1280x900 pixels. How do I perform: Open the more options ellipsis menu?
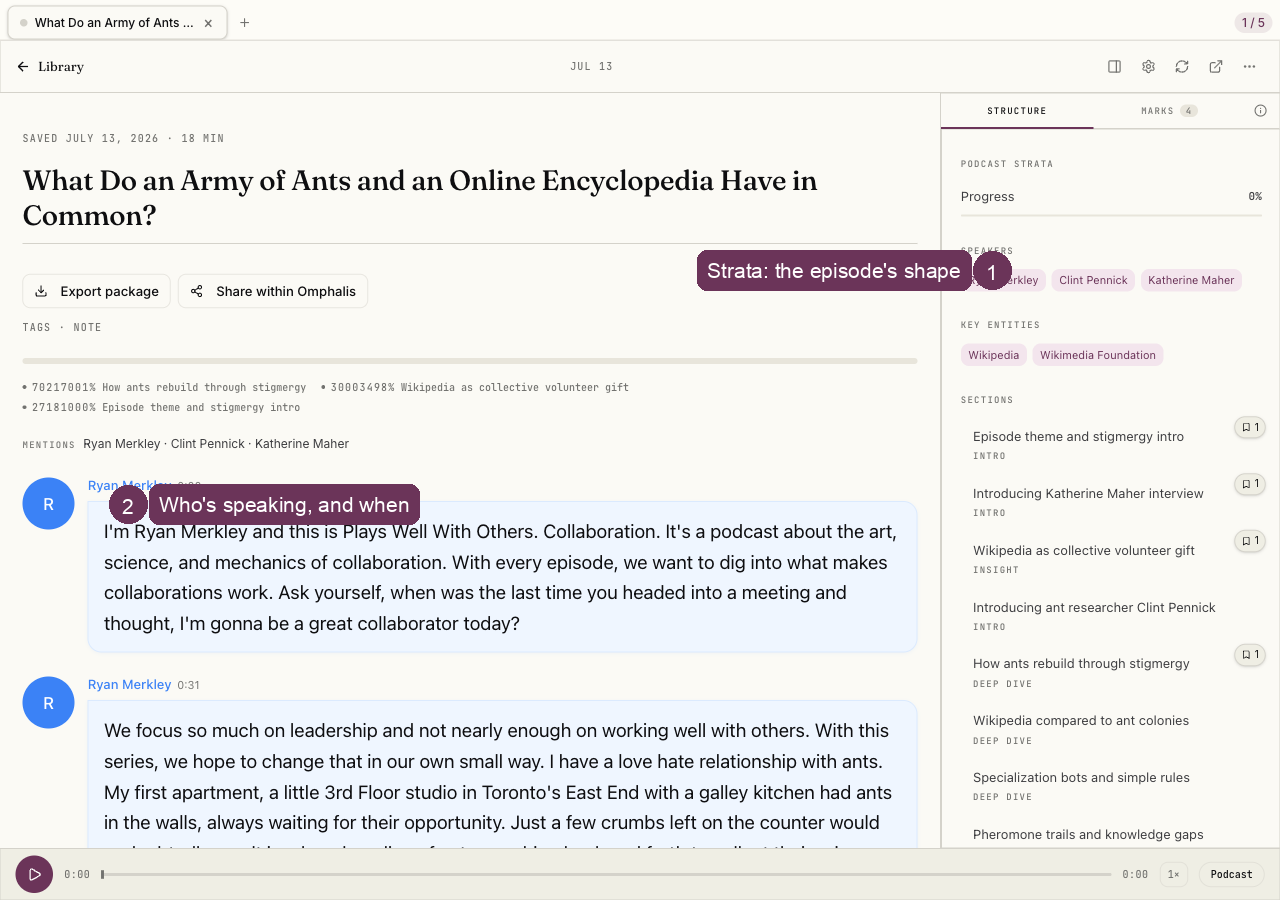pyautogui.click(x=1250, y=67)
